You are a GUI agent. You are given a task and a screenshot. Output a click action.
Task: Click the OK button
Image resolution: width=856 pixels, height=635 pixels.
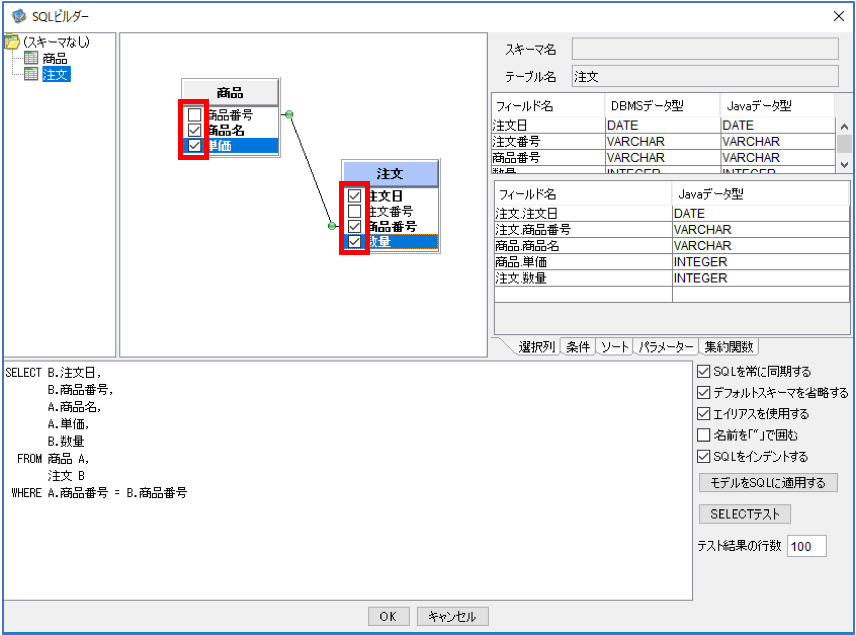point(388,616)
